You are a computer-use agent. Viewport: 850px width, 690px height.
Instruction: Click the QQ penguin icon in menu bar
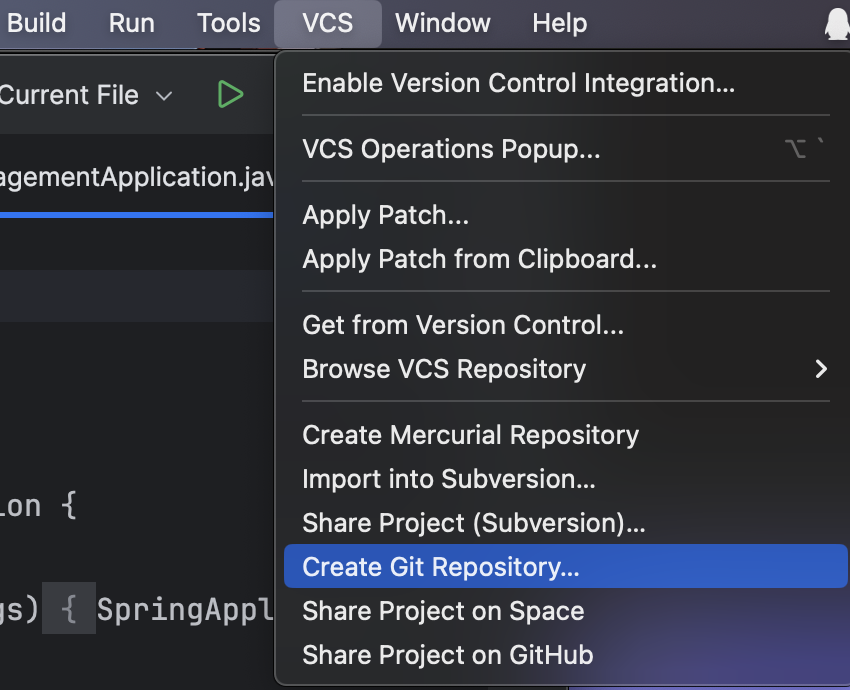836,23
